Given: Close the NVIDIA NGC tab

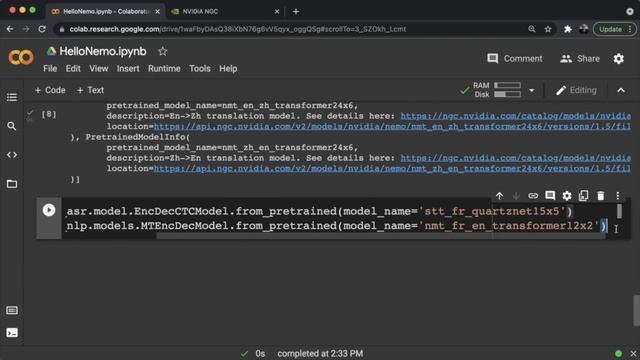Looking at the screenshot, I should pos(277,11).
